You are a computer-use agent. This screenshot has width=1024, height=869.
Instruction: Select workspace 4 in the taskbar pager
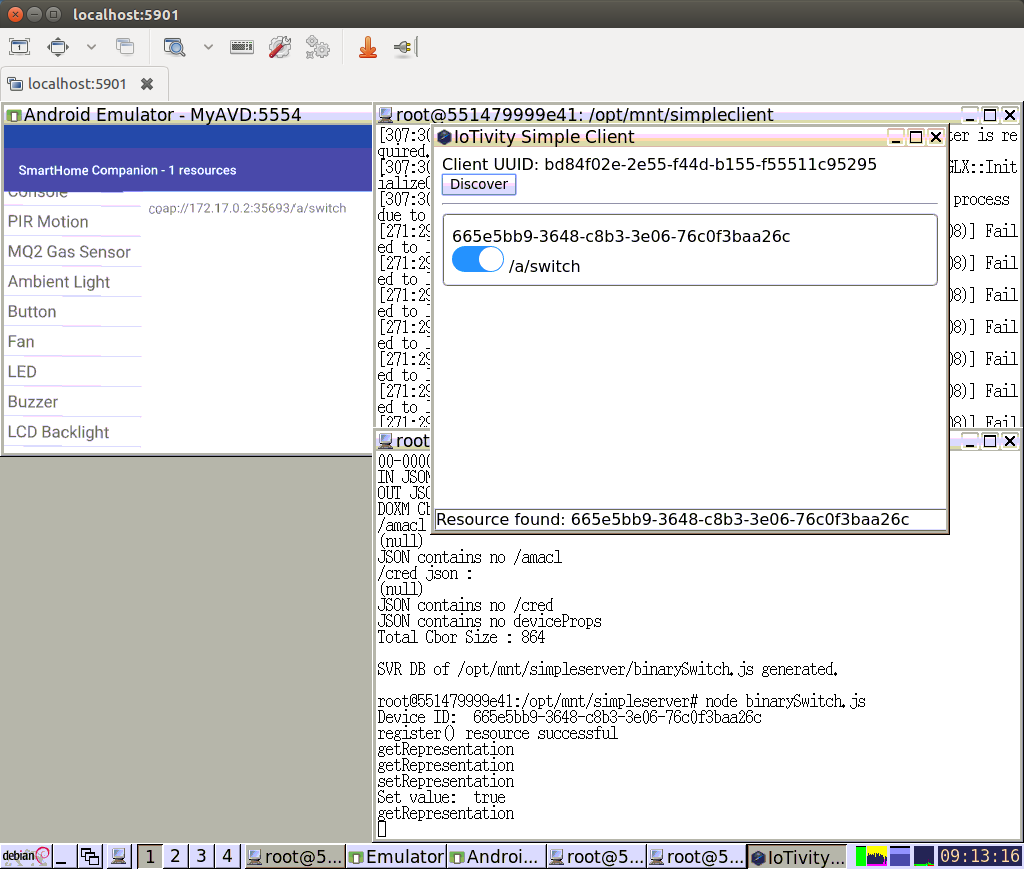pyautogui.click(x=227, y=856)
